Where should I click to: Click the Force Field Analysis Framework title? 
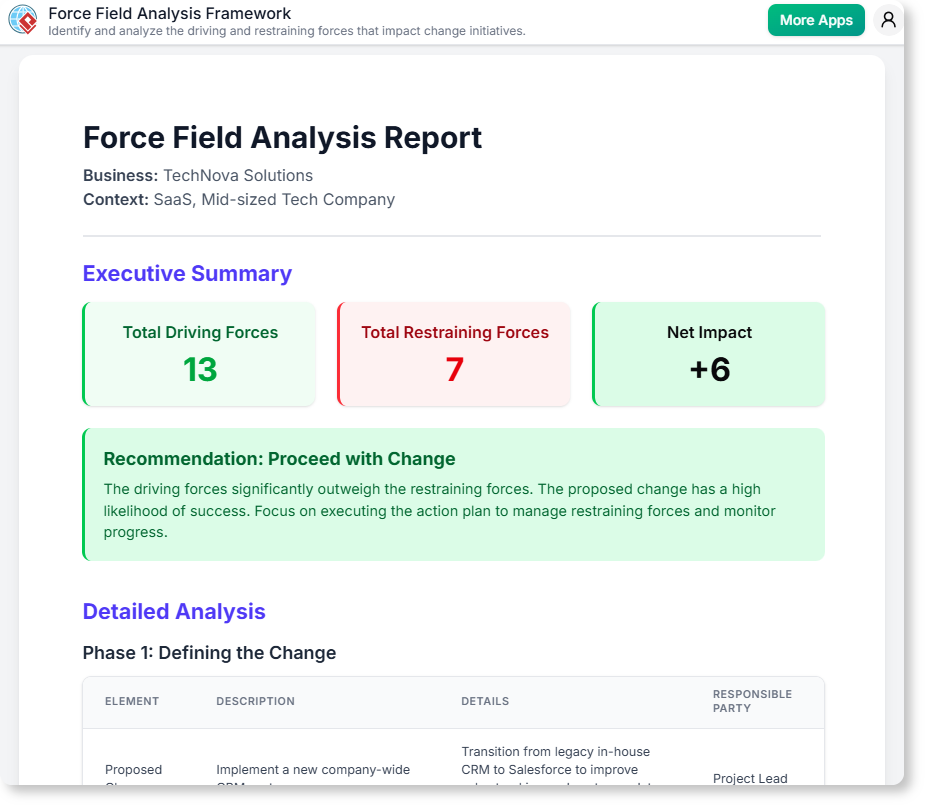170,13
